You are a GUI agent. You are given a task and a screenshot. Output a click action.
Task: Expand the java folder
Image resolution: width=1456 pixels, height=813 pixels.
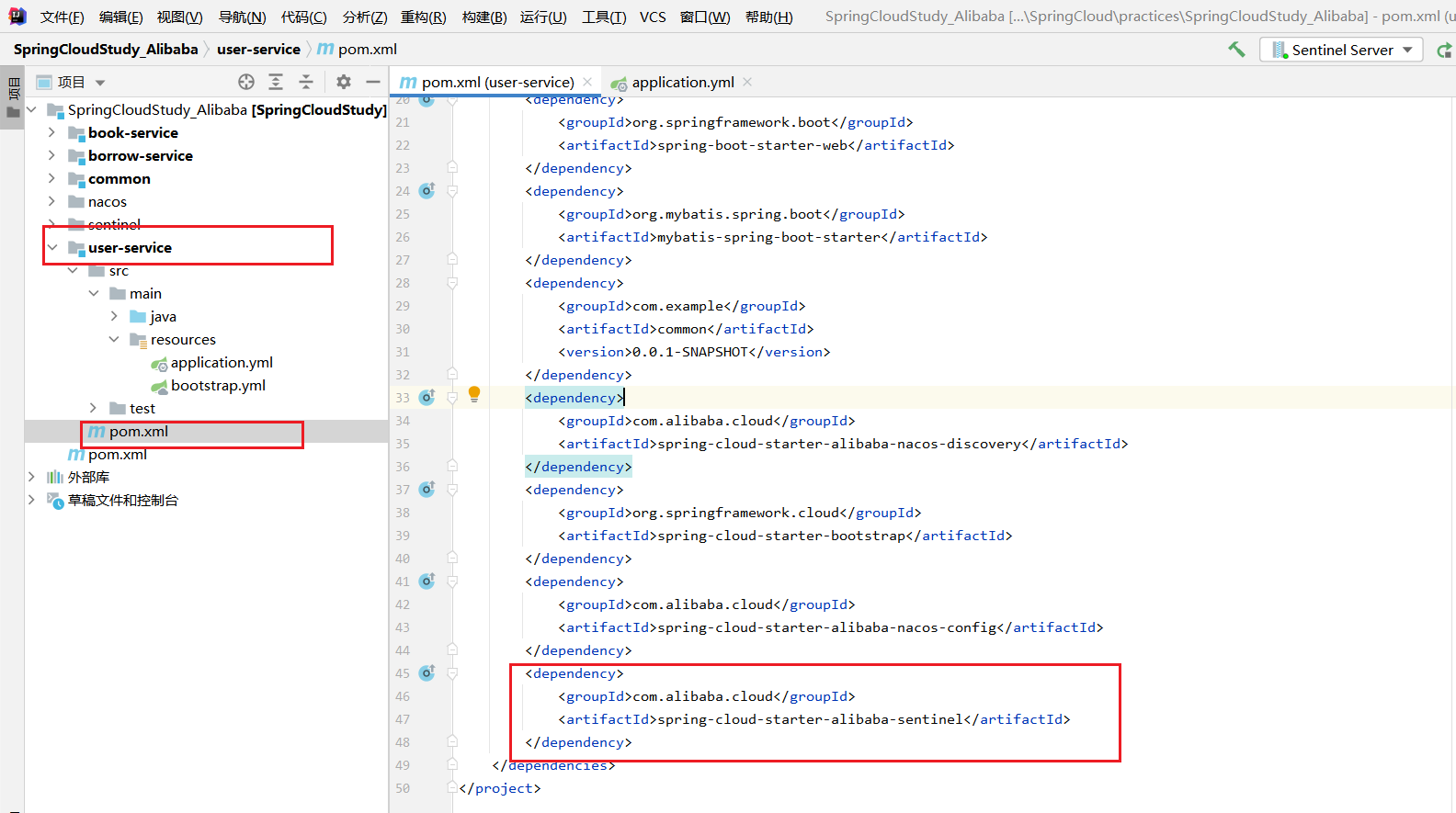[114, 316]
